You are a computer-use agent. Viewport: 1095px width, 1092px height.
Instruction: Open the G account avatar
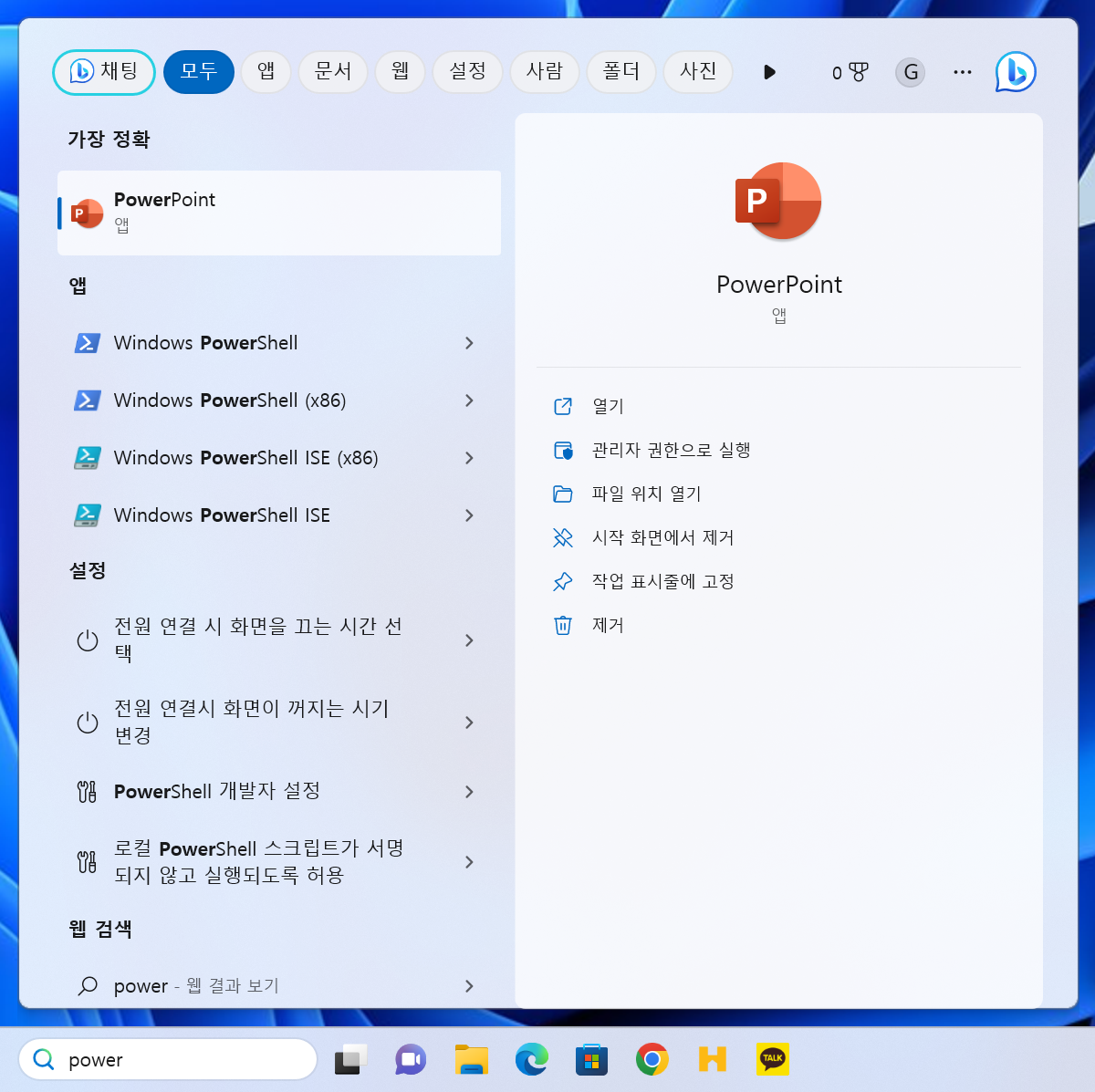coord(911,72)
